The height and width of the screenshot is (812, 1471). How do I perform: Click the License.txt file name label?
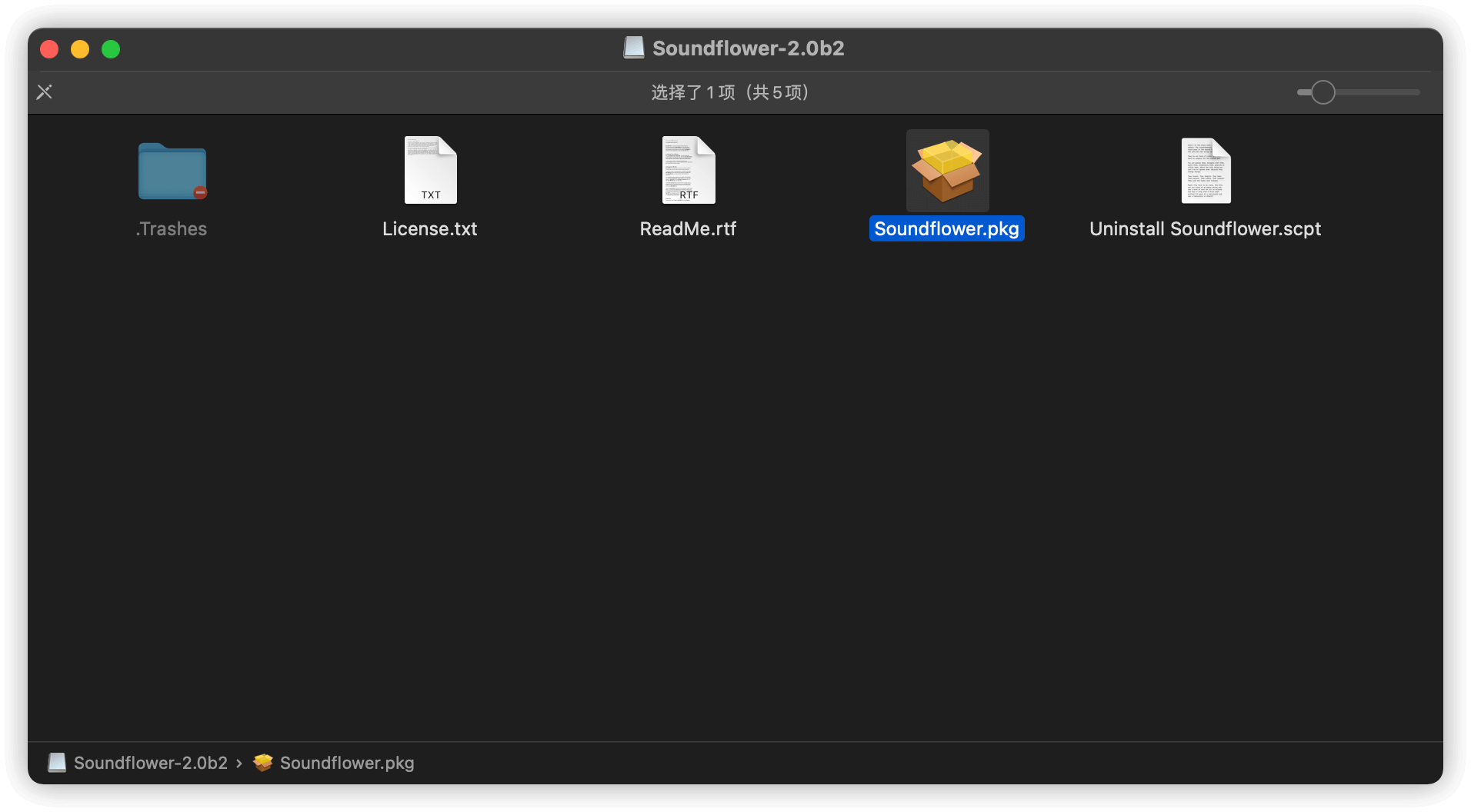(430, 229)
